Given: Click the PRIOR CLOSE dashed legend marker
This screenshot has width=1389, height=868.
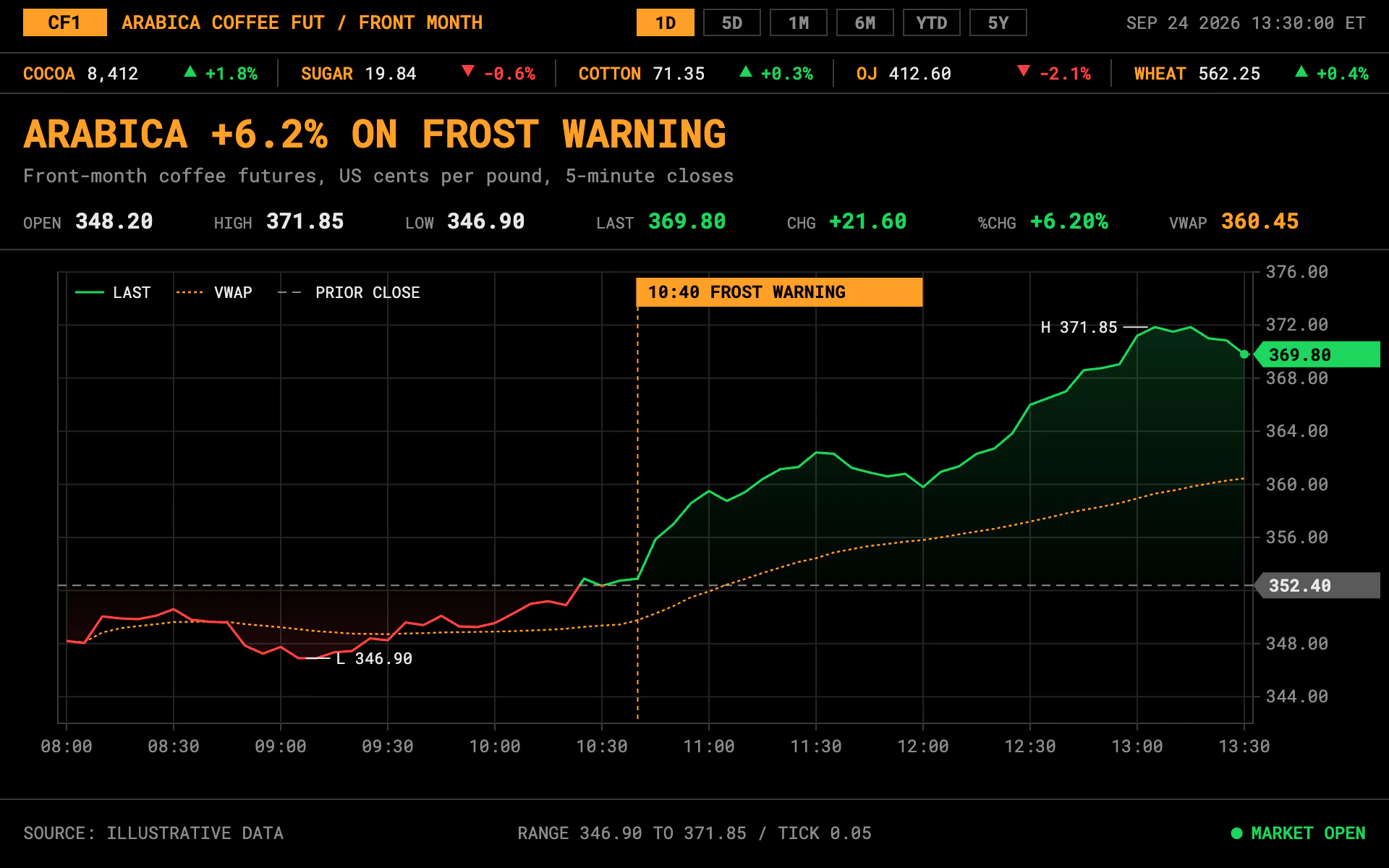Looking at the screenshot, I should [289, 292].
